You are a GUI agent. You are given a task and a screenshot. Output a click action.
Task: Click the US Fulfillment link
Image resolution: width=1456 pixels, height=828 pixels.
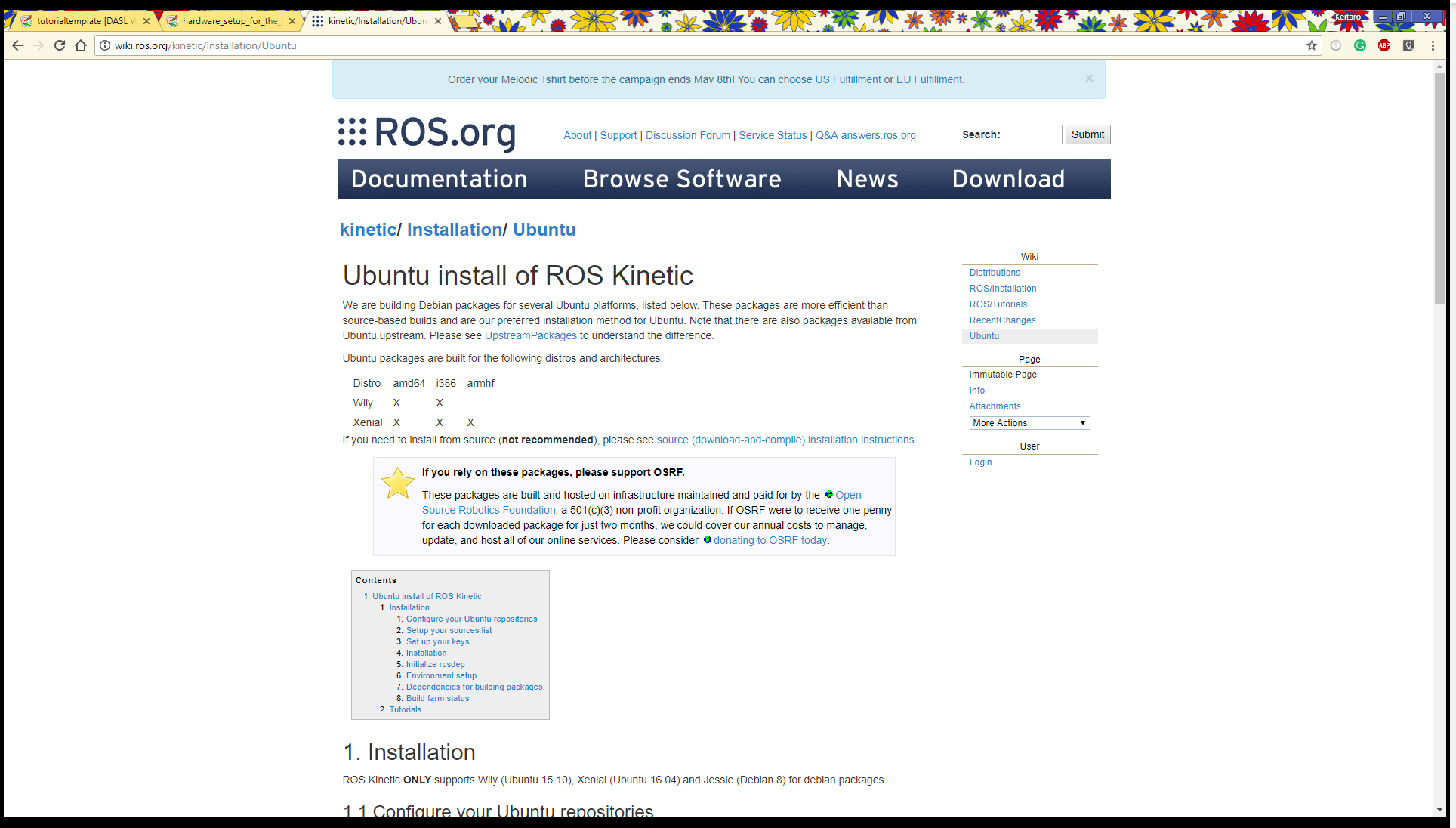point(848,79)
